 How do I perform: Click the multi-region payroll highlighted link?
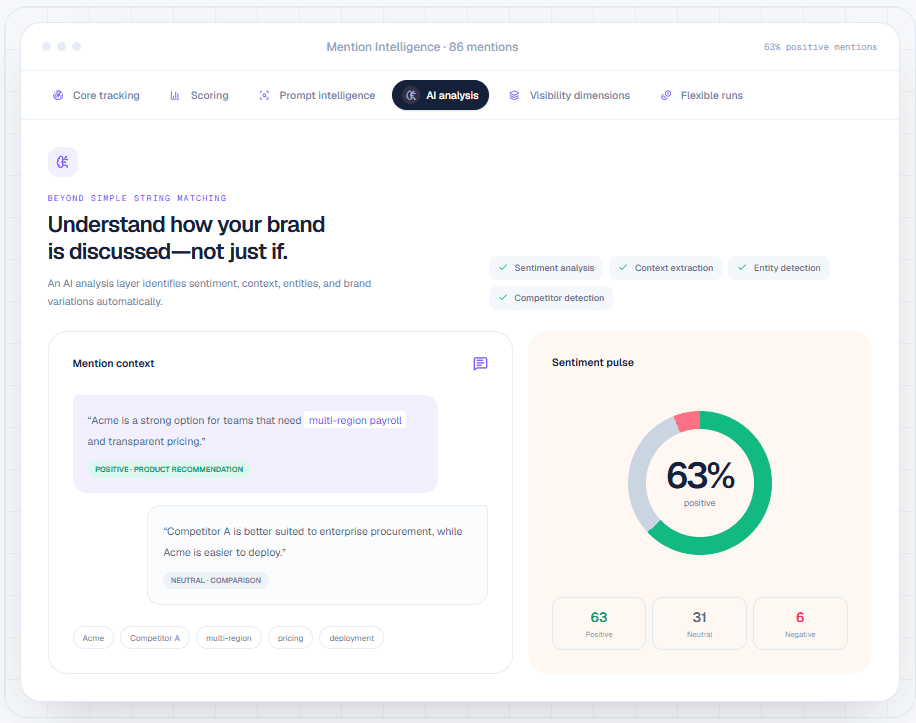point(355,420)
